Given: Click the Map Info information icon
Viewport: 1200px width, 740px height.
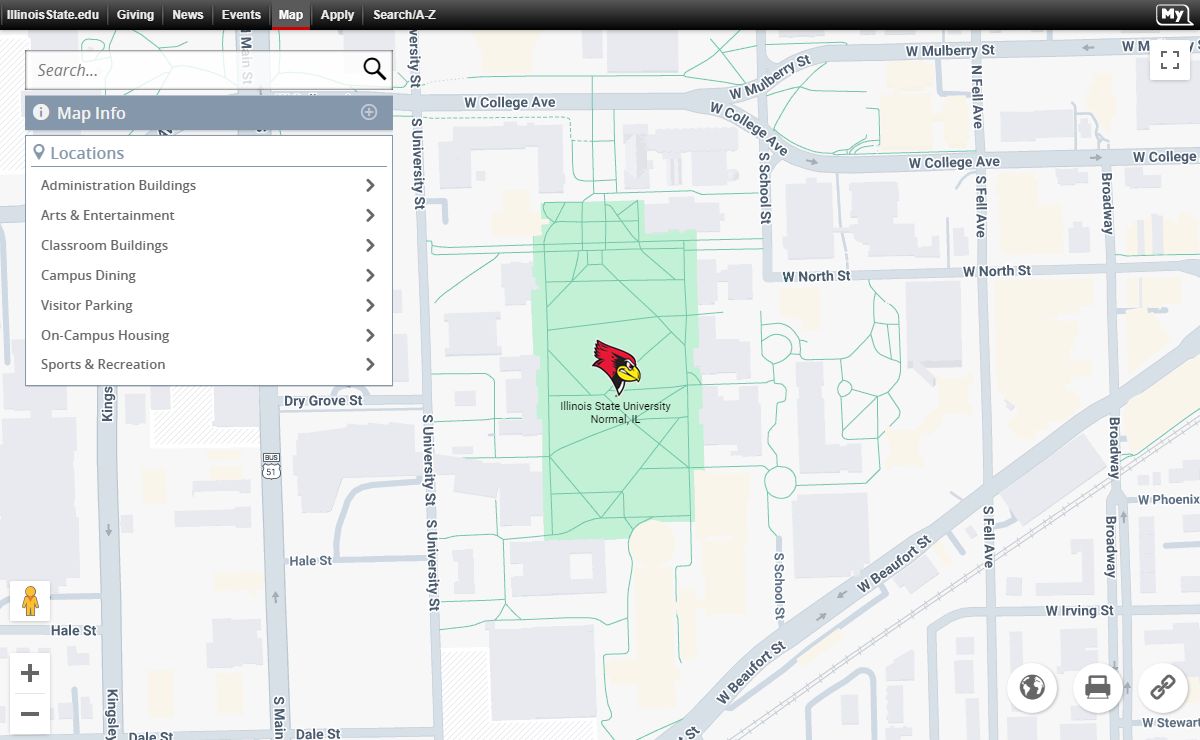Looking at the screenshot, I should (x=41, y=113).
